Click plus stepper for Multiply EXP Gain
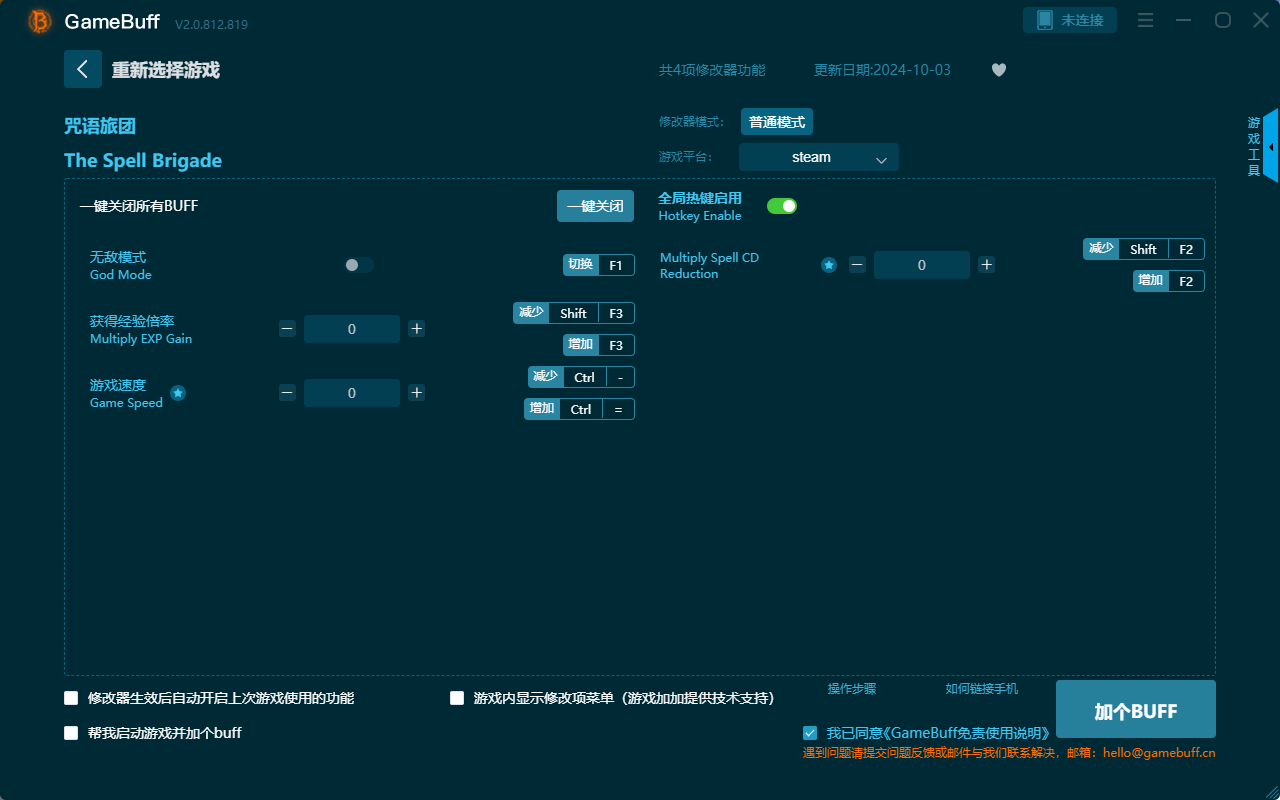The height and width of the screenshot is (800, 1280). coord(416,328)
